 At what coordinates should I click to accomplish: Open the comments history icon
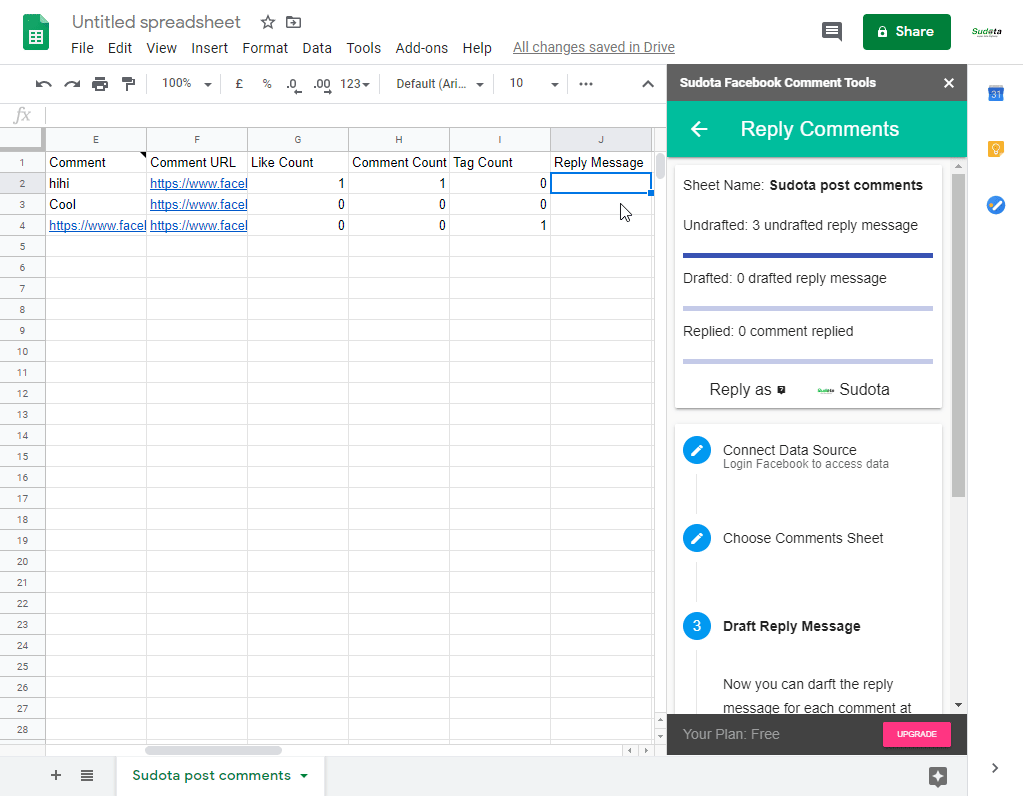click(832, 31)
